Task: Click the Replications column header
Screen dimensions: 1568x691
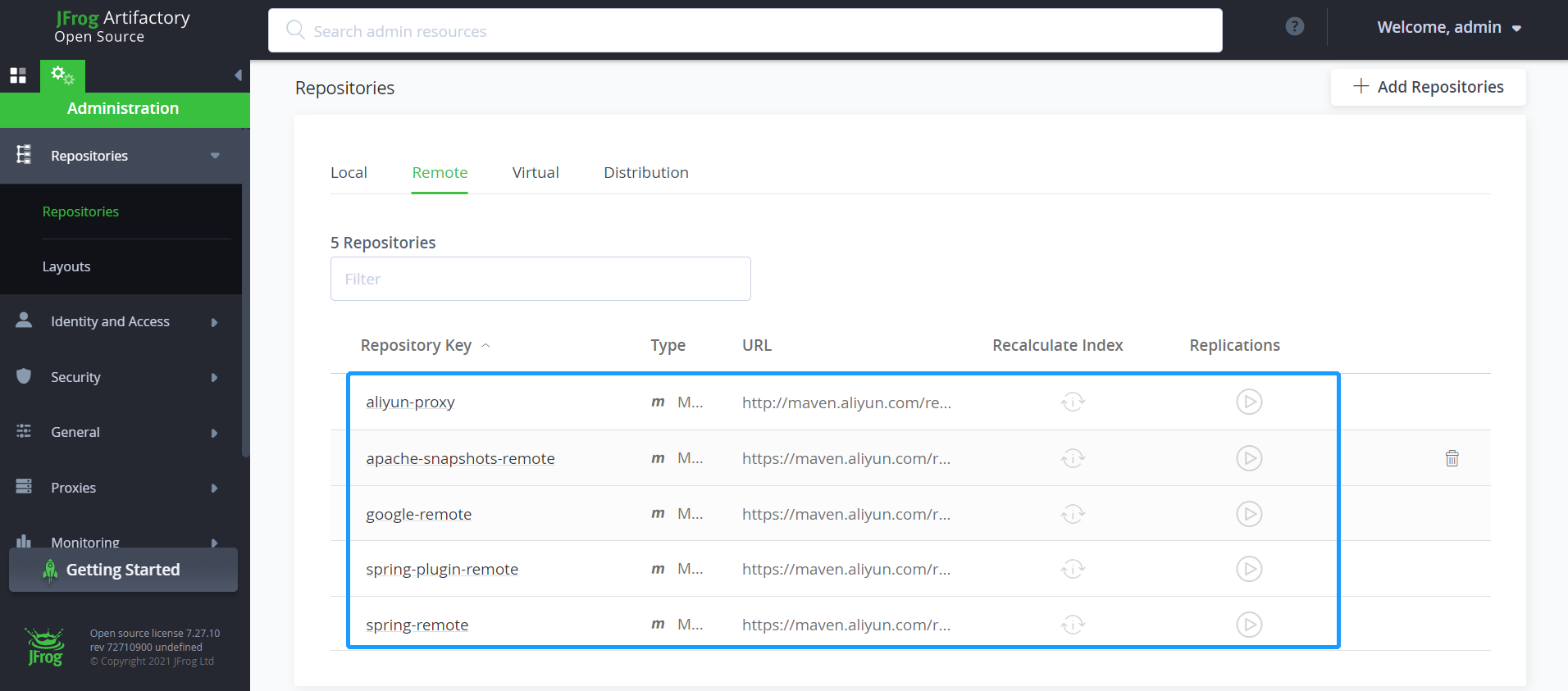Action: (1234, 345)
